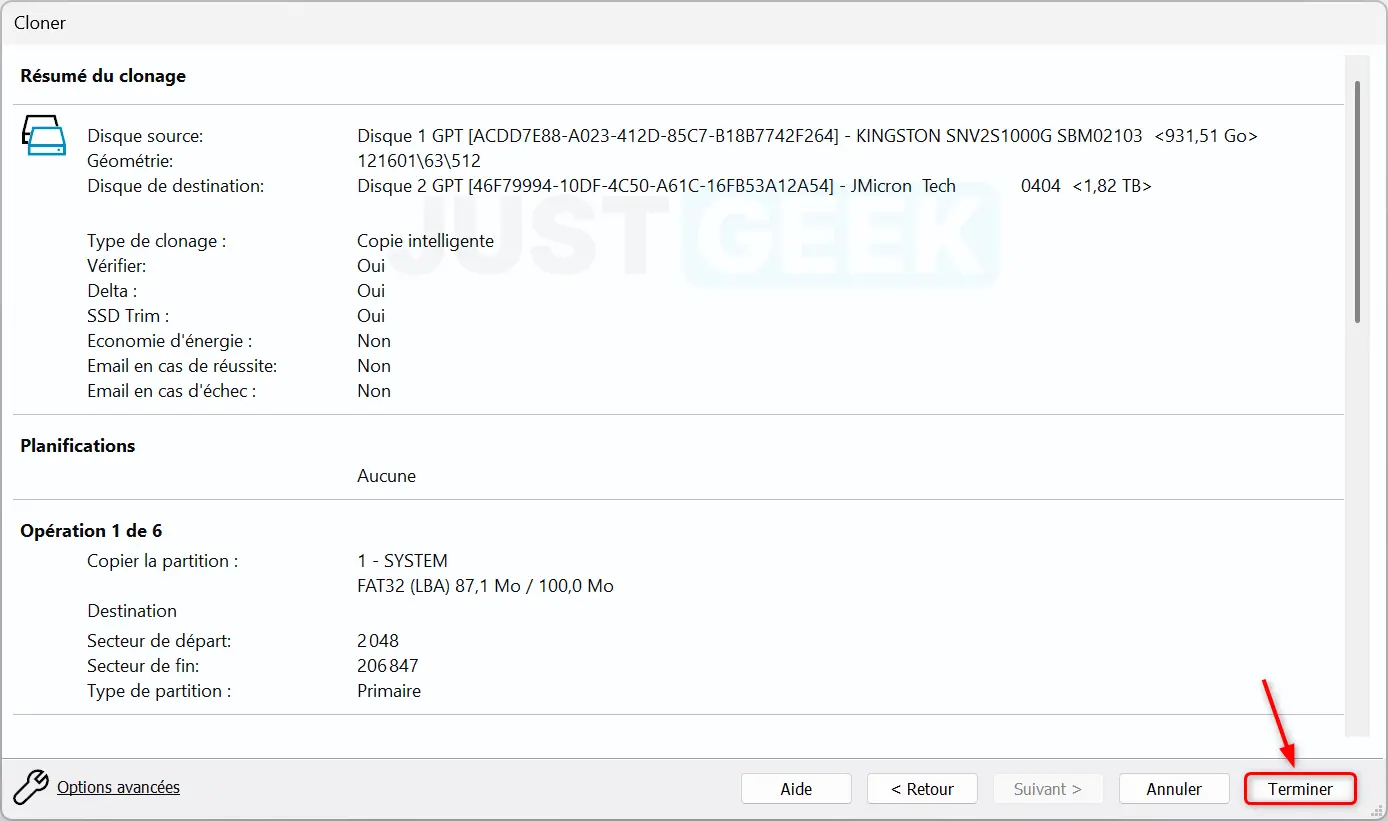Select the Copie intelligente value
The image size is (1388, 821).
point(425,241)
